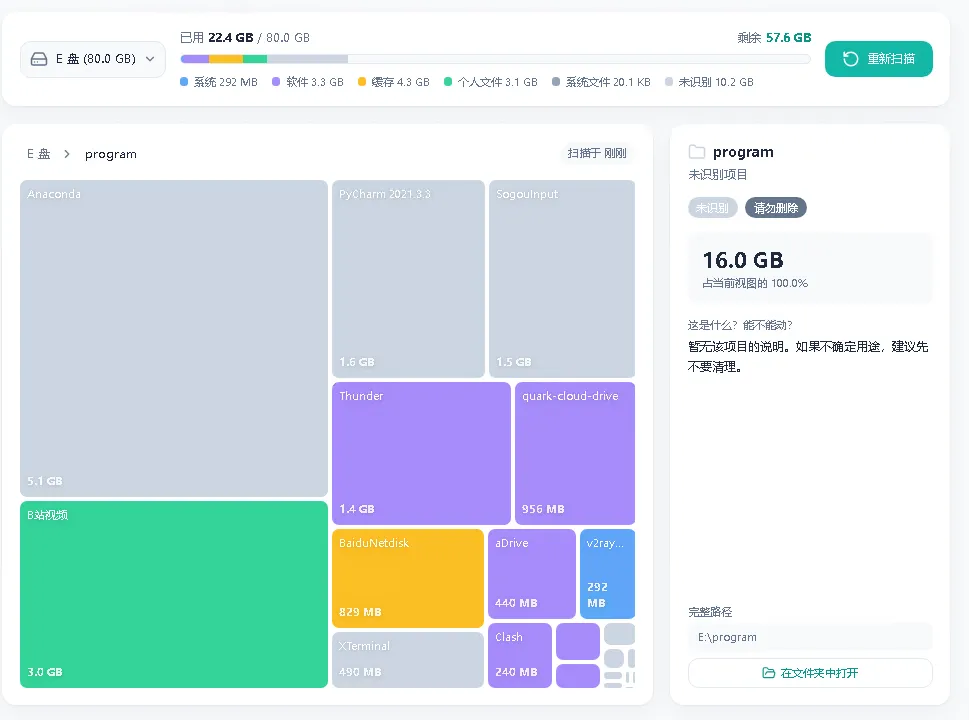Select the B站视频 3.0 GB block

click(174, 595)
